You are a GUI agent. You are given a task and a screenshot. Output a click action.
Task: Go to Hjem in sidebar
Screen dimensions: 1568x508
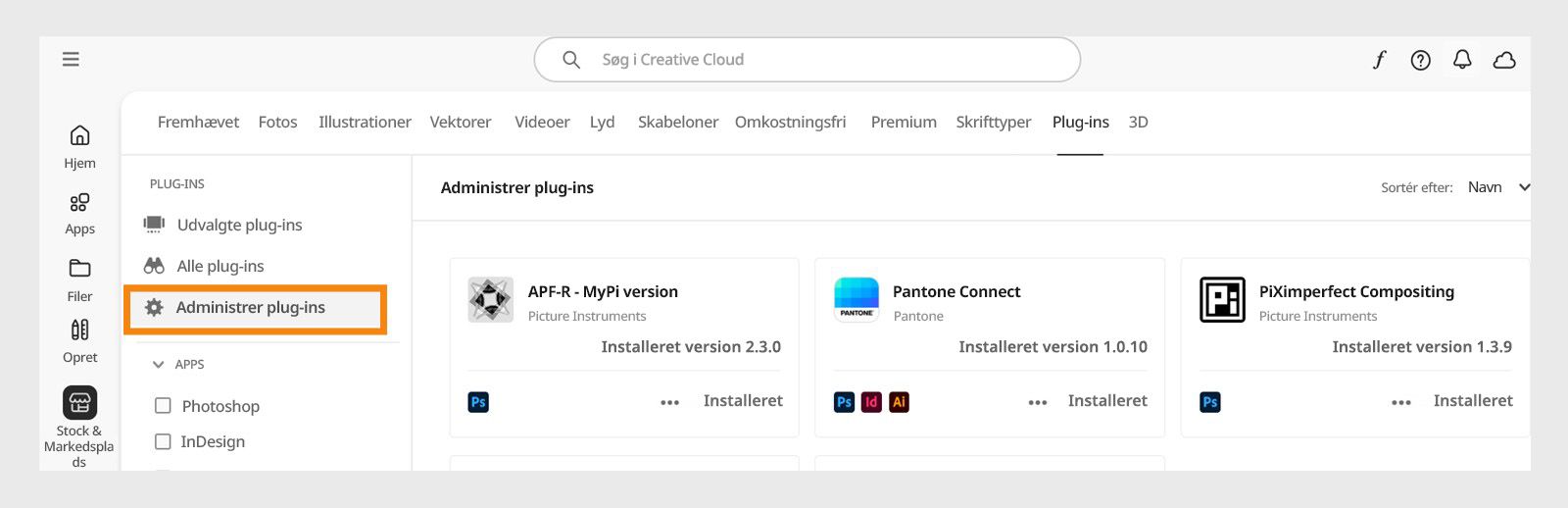80,146
